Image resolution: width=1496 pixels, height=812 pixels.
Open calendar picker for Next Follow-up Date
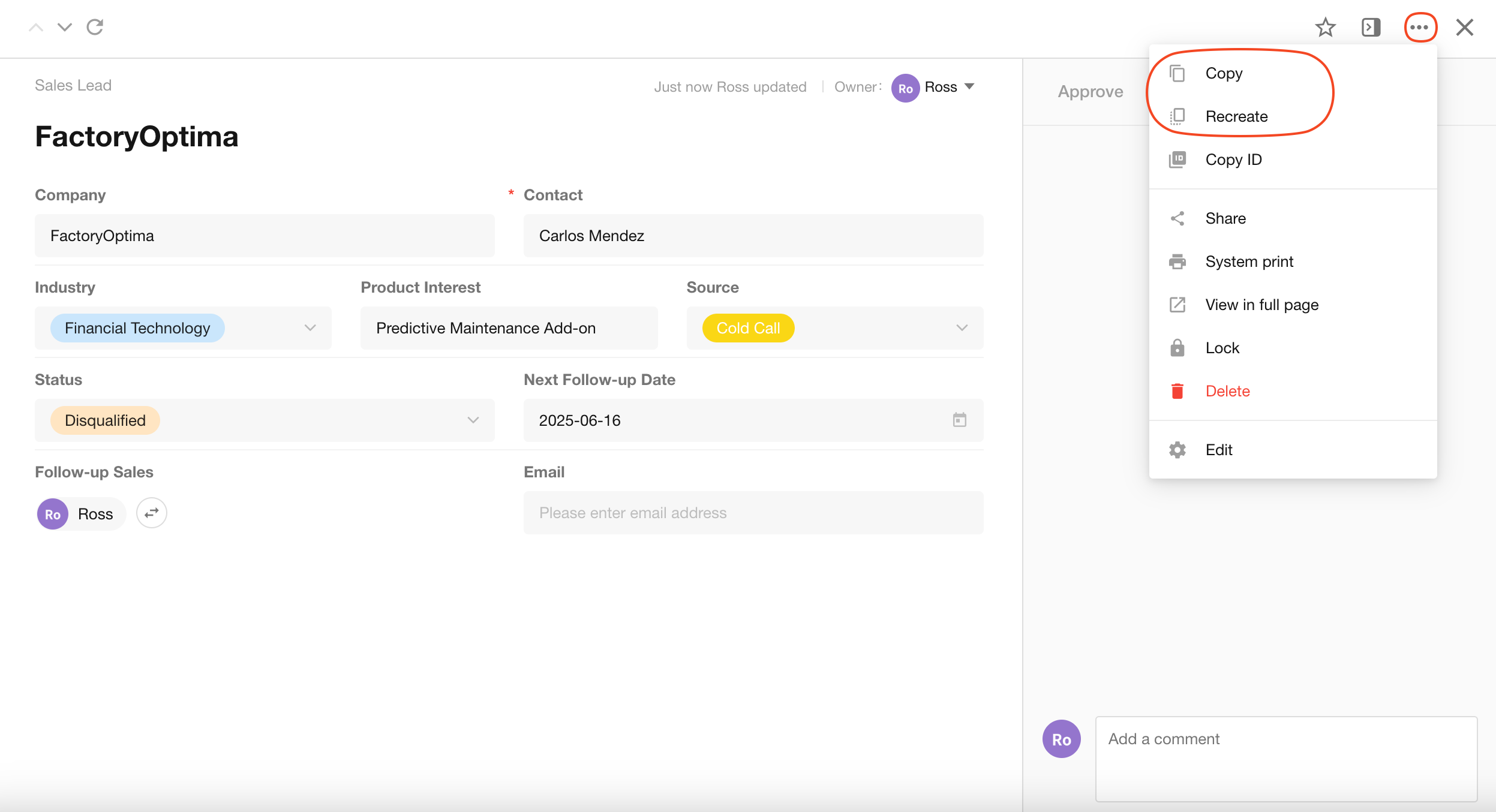tap(959, 420)
